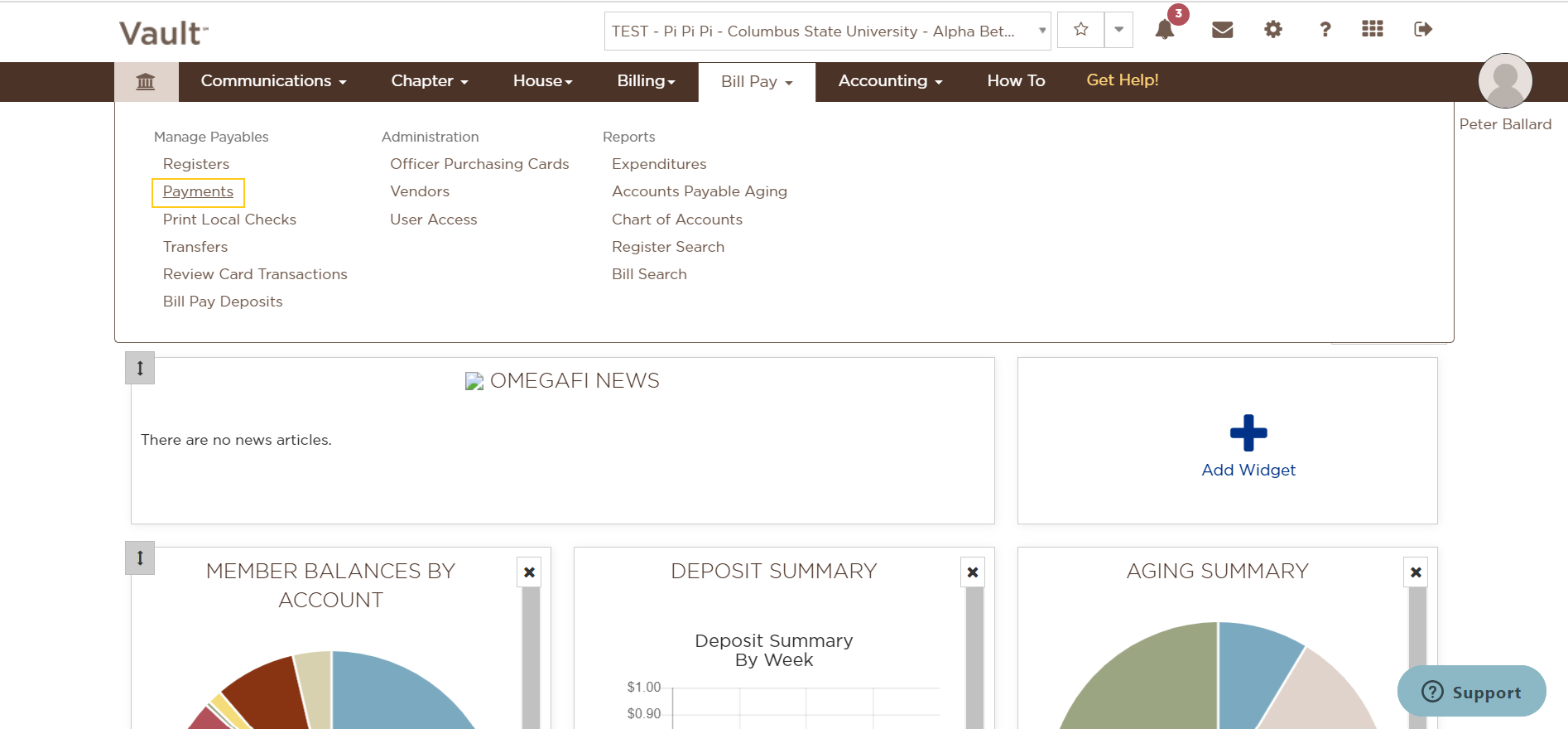The height and width of the screenshot is (729, 1568).
Task: Click the home bank building icon
Action: click(x=146, y=81)
